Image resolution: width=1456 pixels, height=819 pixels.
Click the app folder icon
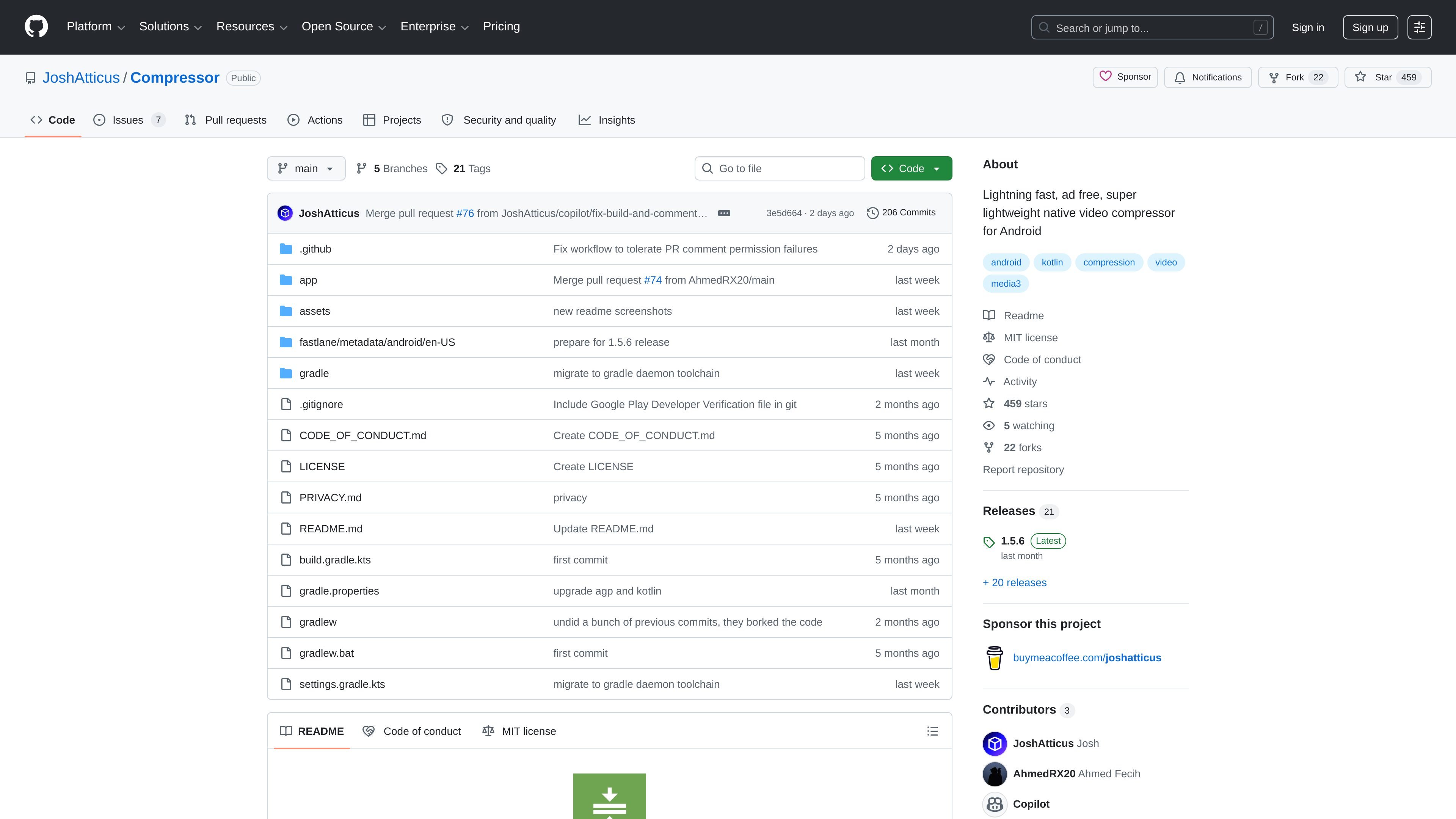click(286, 280)
